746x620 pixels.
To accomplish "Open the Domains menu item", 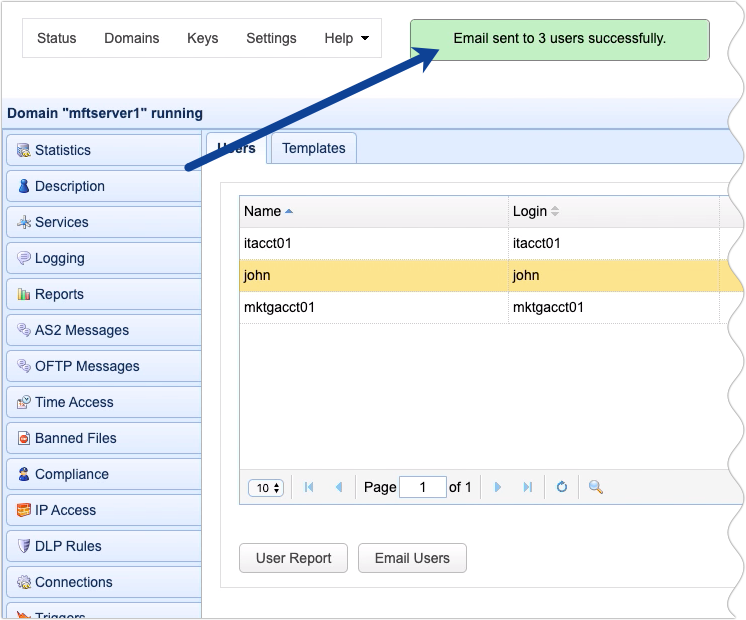I will point(131,38).
